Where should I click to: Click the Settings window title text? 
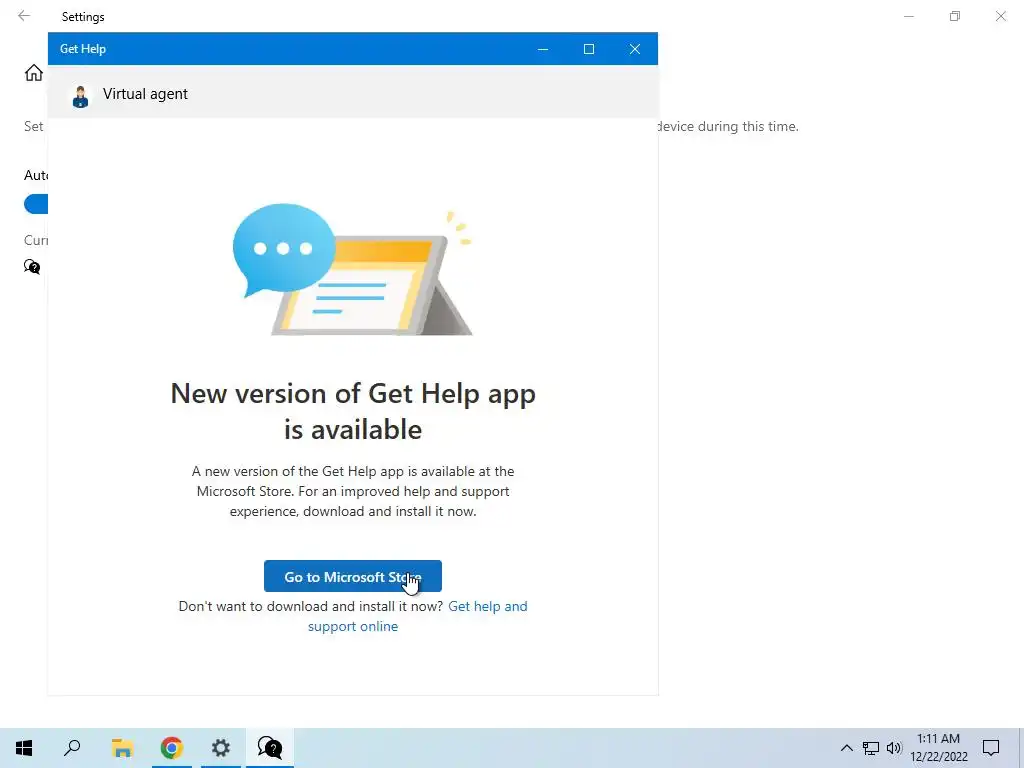pyautogui.click(x=83, y=17)
